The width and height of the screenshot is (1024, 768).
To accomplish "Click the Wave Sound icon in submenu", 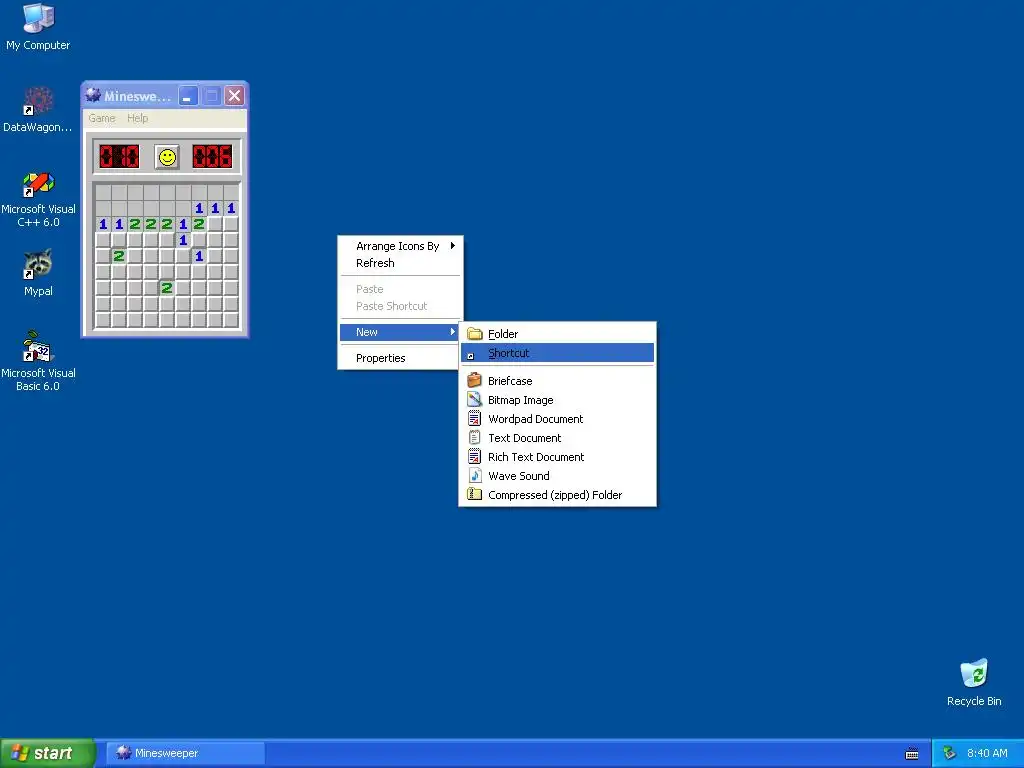I will (x=475, y=475).
